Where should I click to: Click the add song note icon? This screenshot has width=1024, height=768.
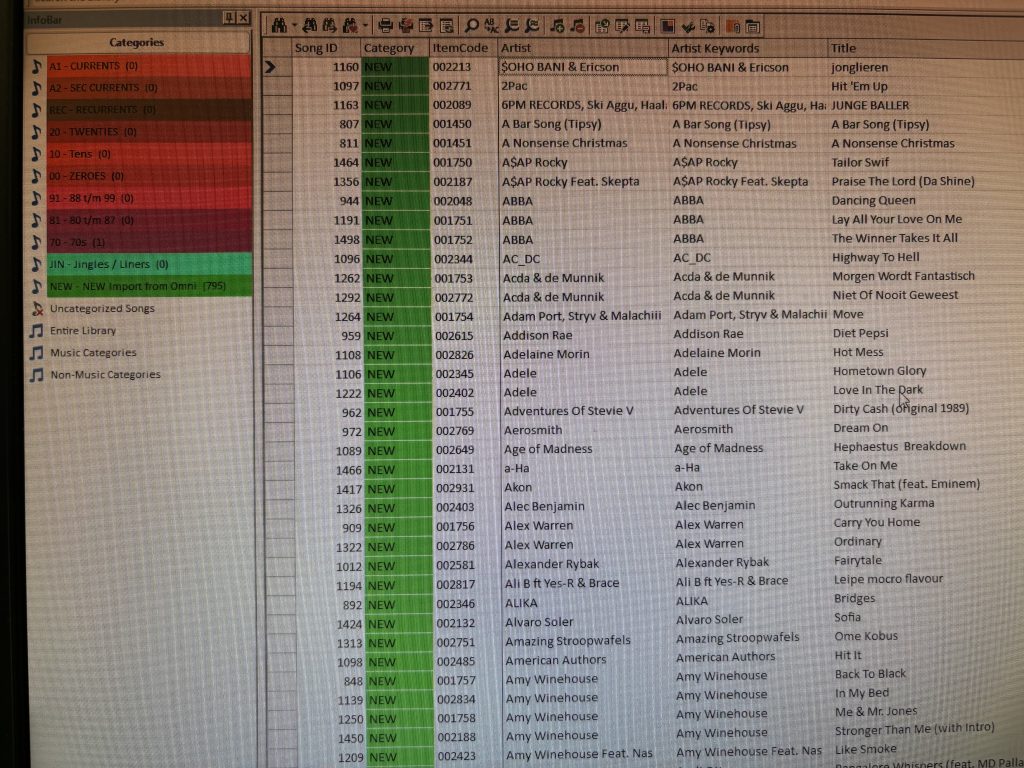tap(557, 25)
